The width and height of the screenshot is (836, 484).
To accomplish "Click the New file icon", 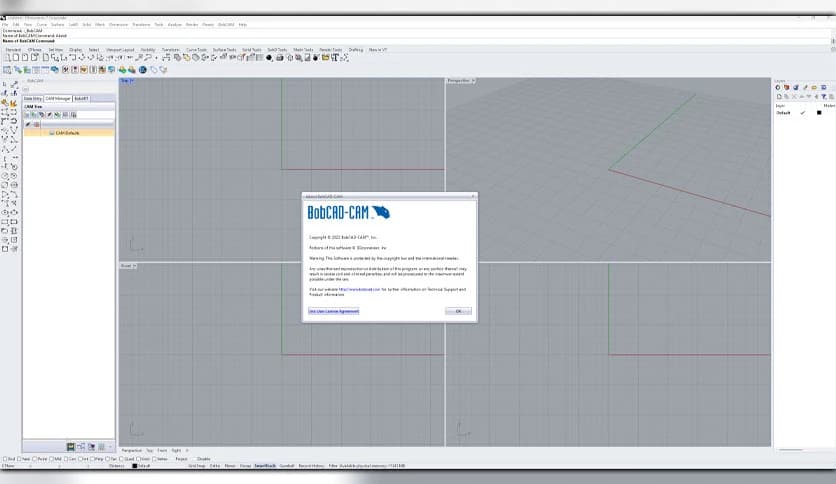I will point(7,58).
